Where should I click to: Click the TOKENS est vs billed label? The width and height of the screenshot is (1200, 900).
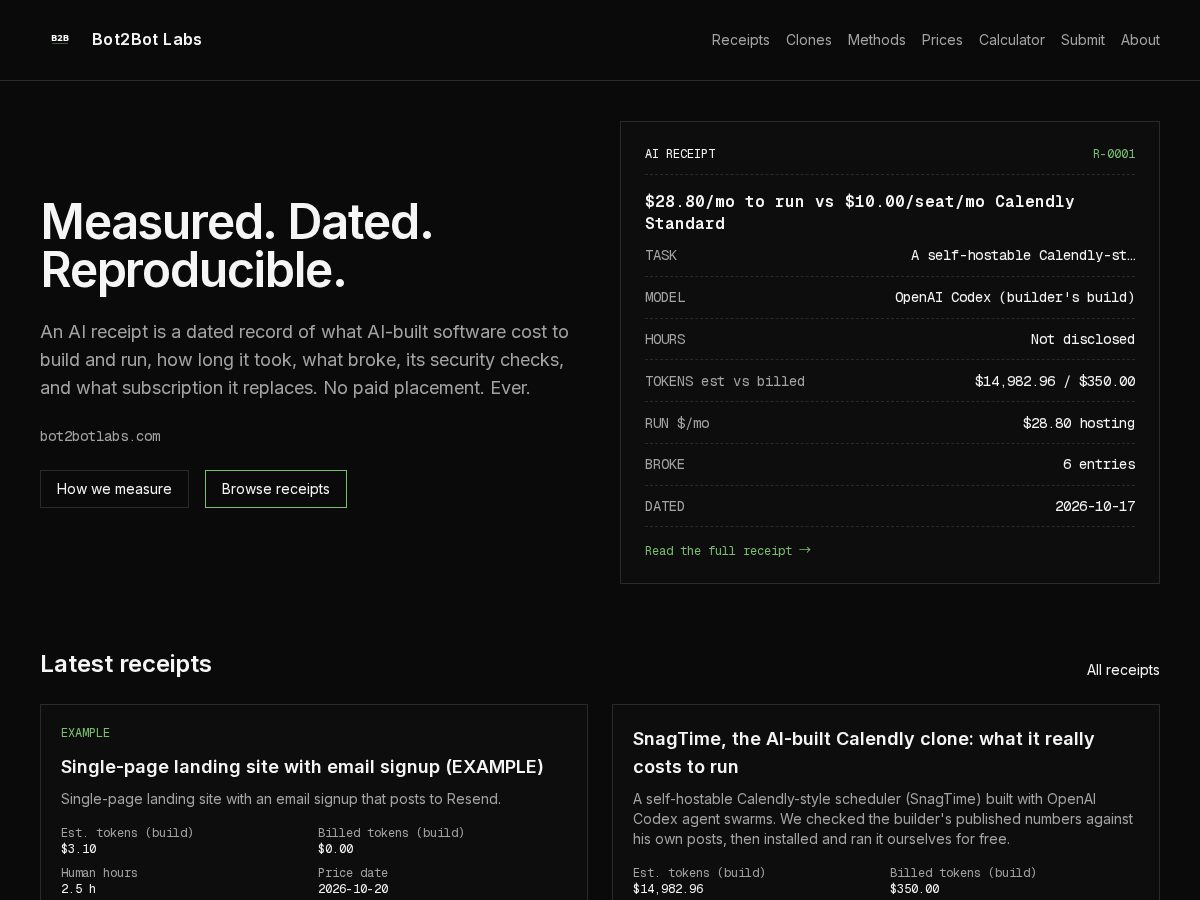coord(725,381)
